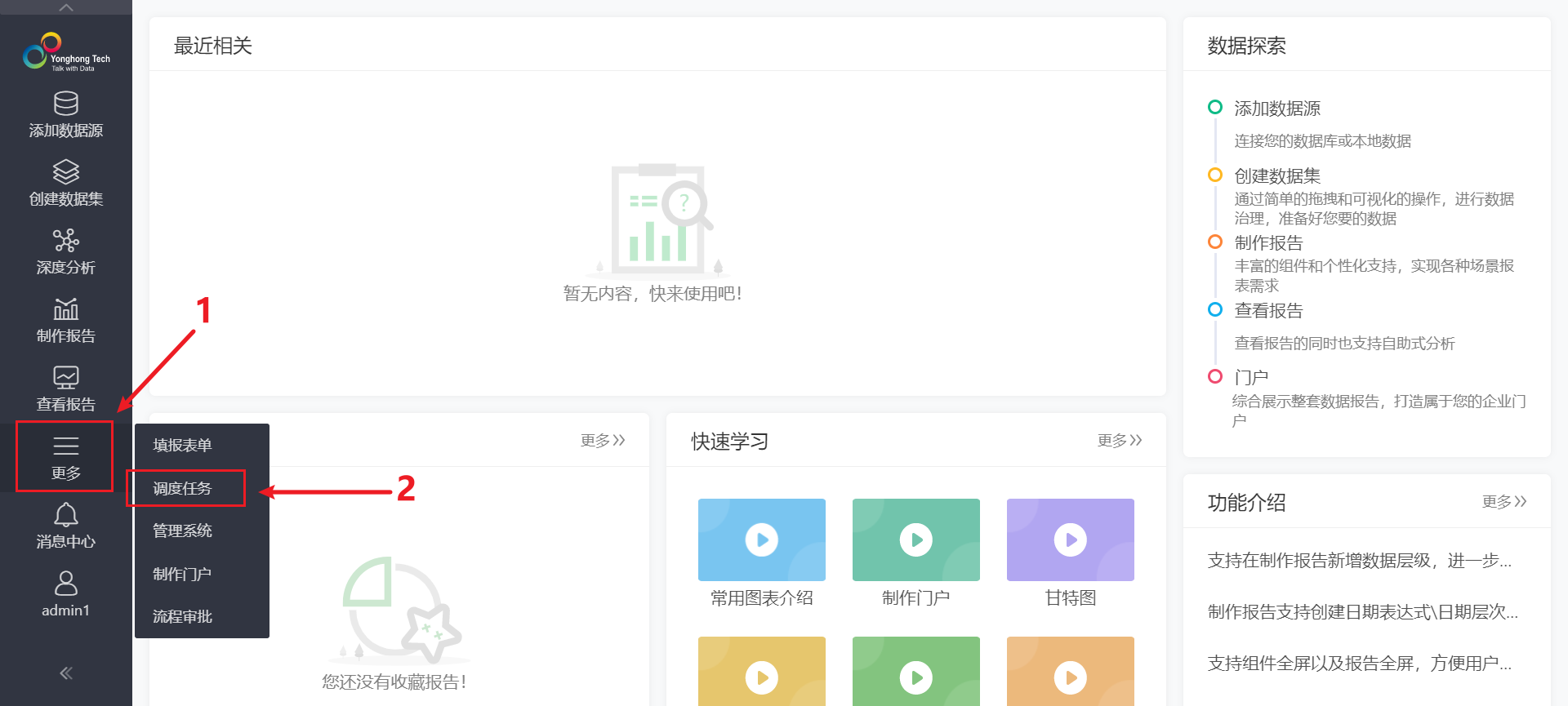The image size is (1568, 706).
Task: Open 创建数据集 sidebar item
Action: pyautogui.click(x=66, y=184)
